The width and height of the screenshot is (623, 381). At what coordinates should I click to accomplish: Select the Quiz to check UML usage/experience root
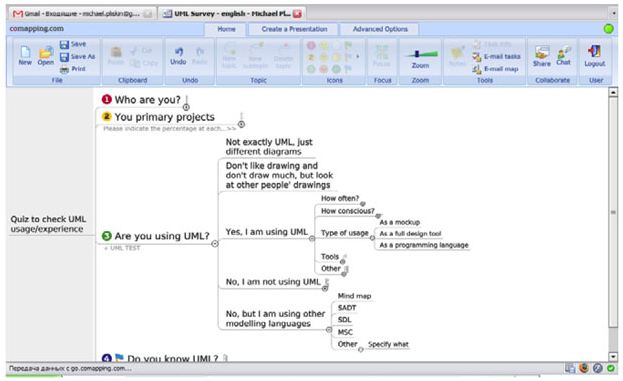click(48, 224)
